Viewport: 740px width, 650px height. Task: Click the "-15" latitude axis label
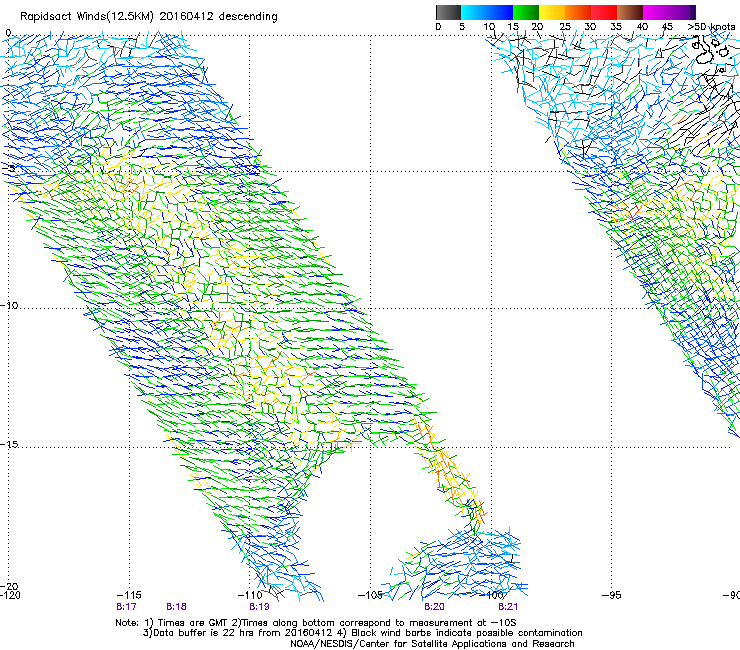coord(9,444)
